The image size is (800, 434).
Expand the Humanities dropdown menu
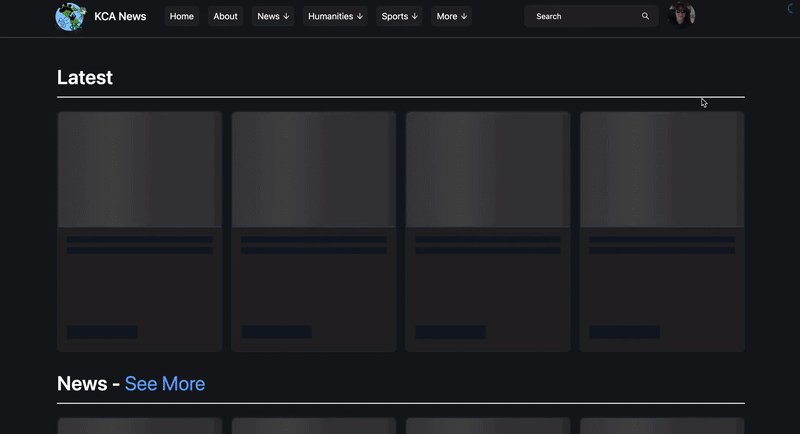click(335, 16)
